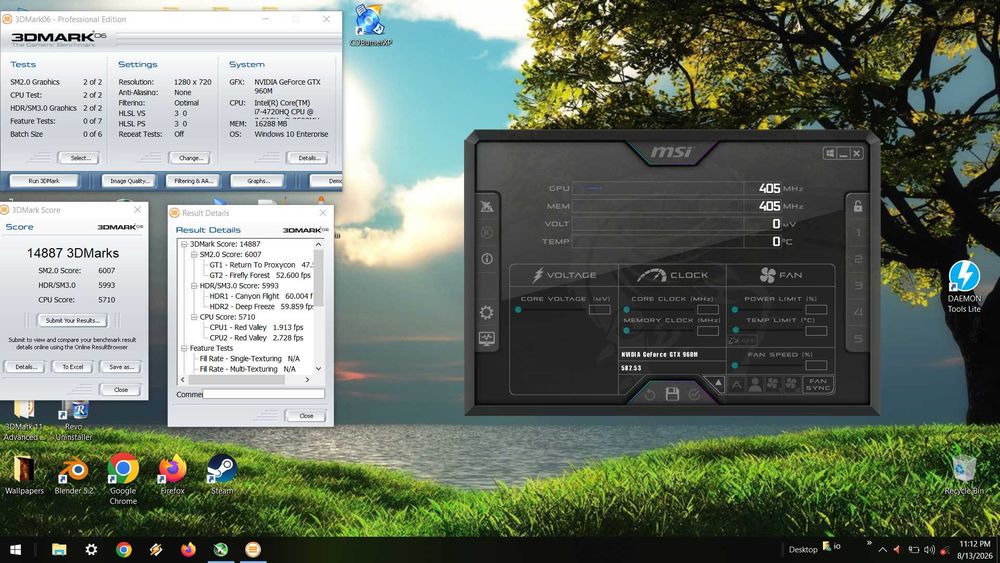The image size is (1000, 563).
Task: Expand Afterburner GPU selection arrow
Action: 718,383
